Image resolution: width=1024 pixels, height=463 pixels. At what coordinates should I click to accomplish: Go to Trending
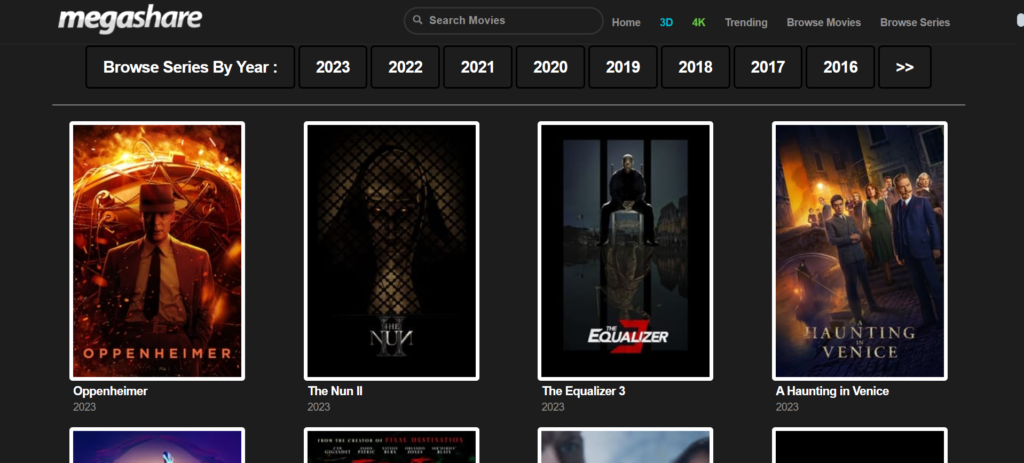746,22
